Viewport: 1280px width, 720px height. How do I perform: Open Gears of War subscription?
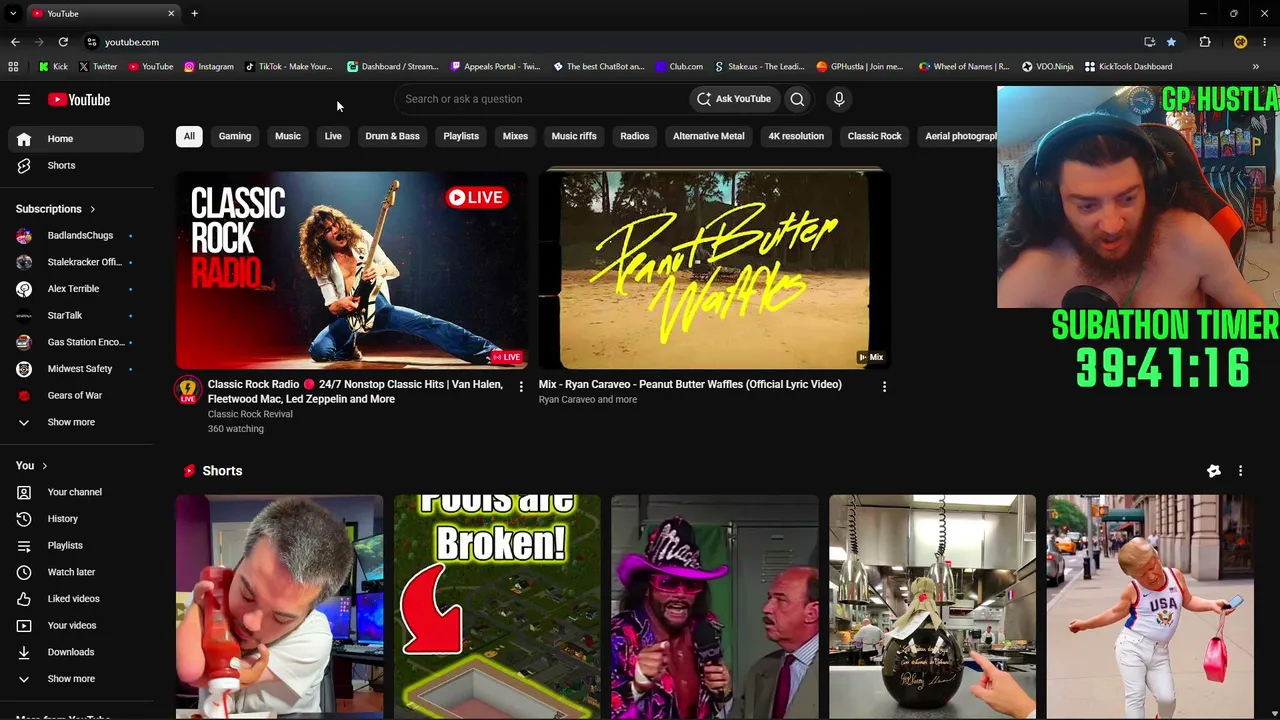[76, 395]
